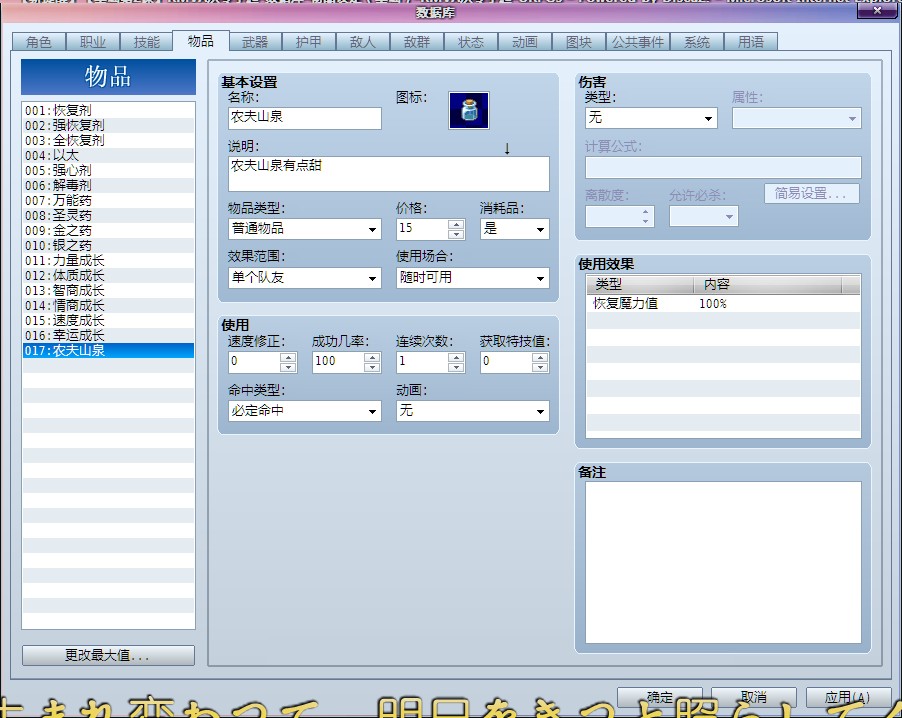Image resolution: width=902 pixels, height=718 pixels.
Task: Click the 简易设置 button
Action: [x=812, y=193]
